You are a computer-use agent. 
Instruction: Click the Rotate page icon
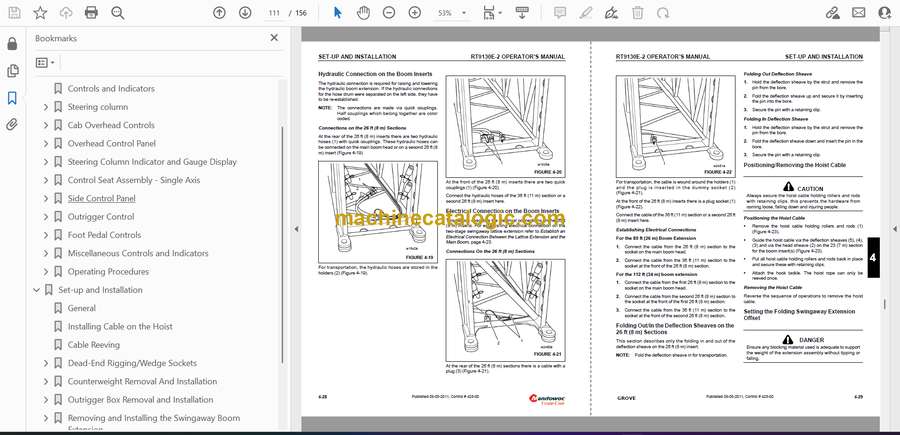[x=663, y=13]
